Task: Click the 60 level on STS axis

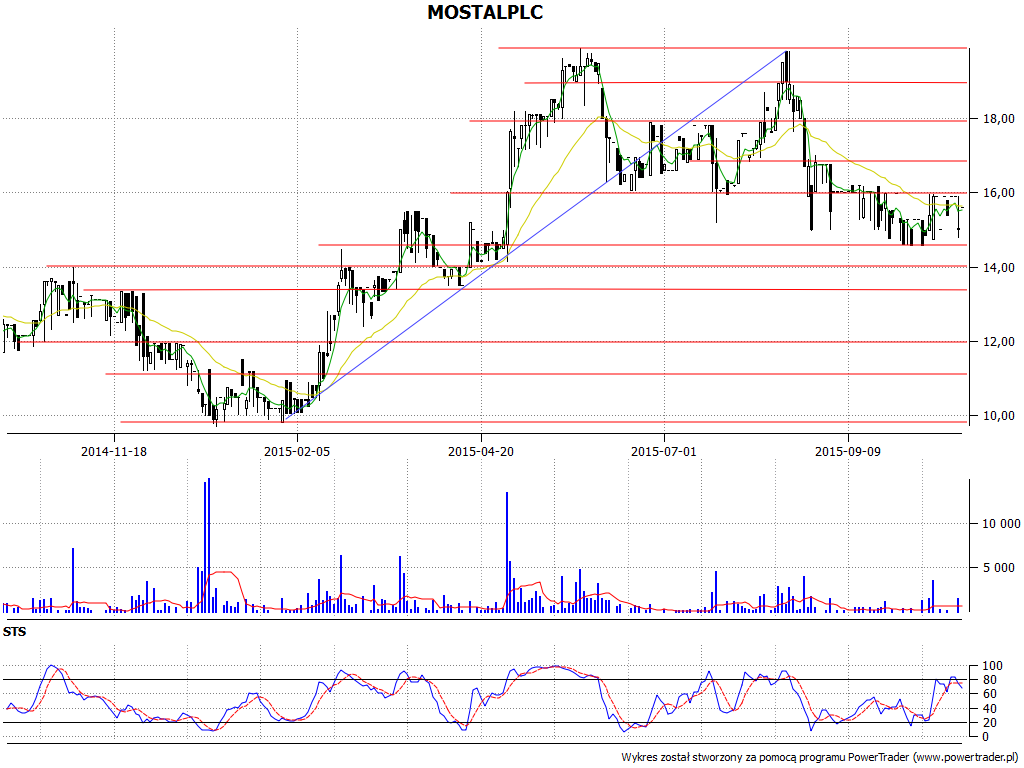Action: 989,694
